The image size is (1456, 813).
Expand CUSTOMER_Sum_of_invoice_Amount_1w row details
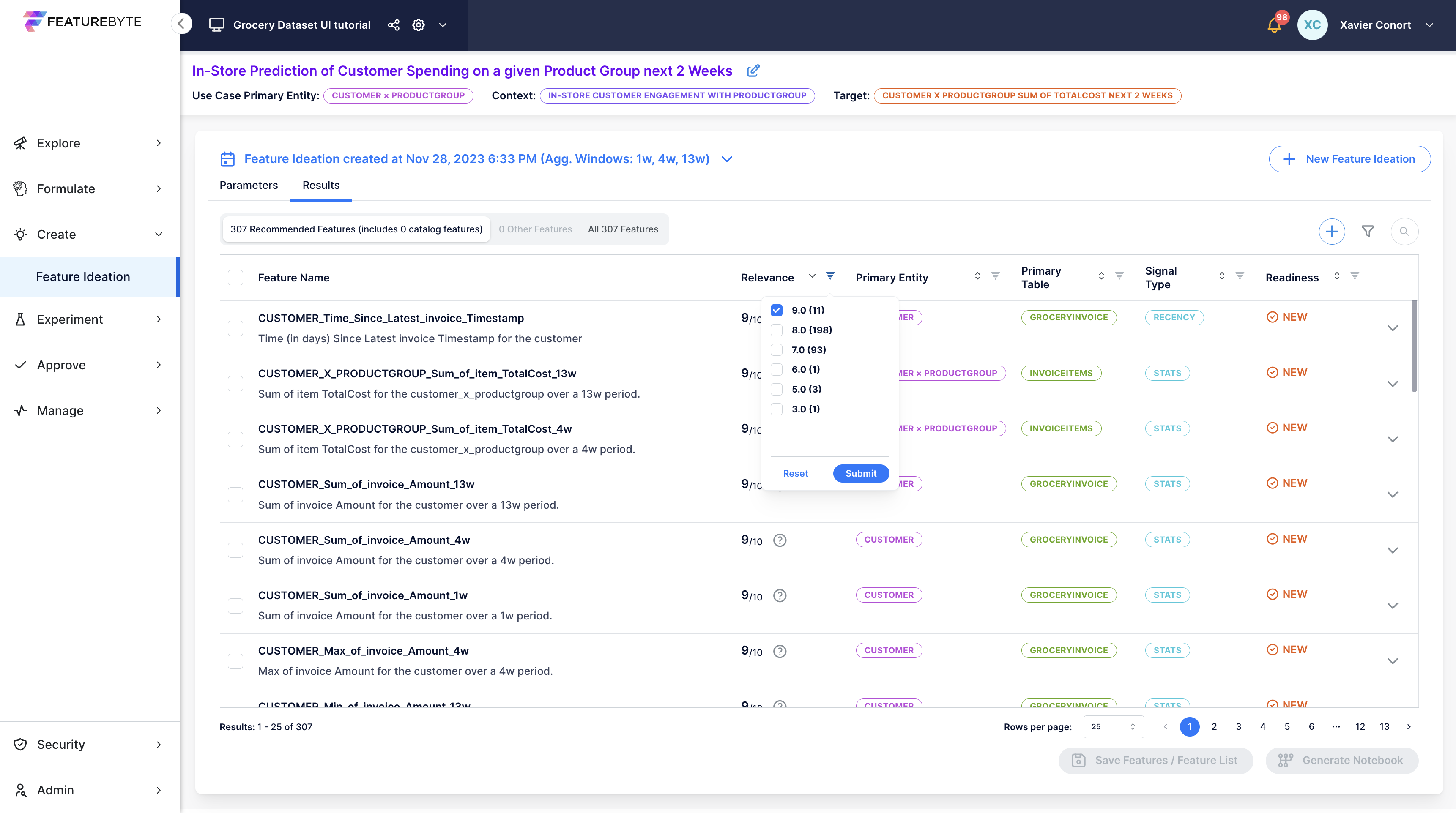1393,606
